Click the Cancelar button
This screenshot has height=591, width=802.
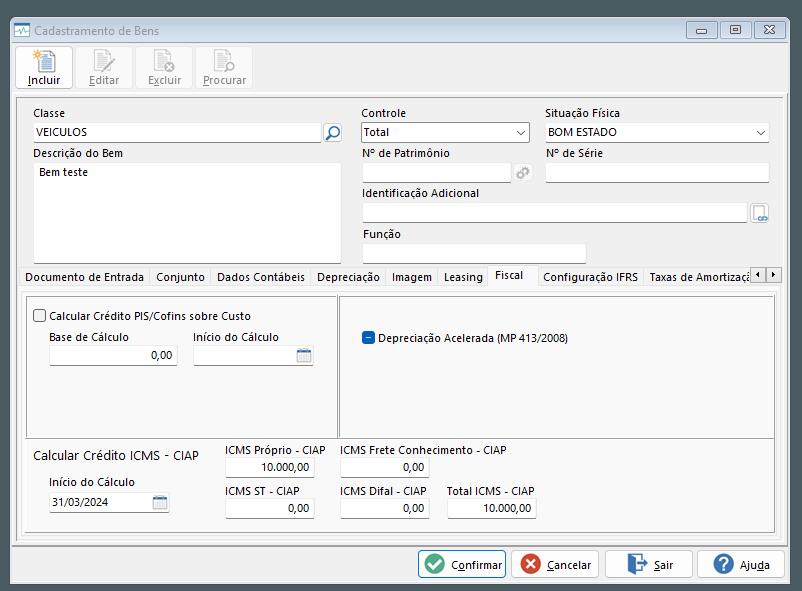click(555, 564)
